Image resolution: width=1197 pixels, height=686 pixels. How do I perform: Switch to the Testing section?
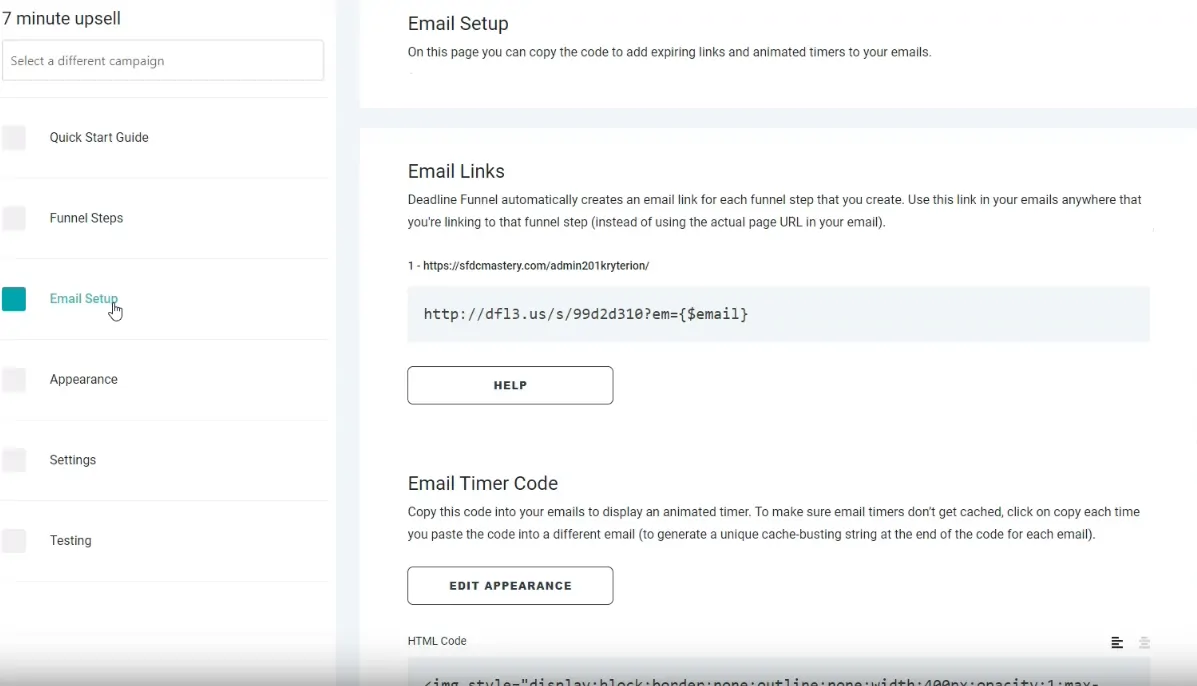point(71,541)
